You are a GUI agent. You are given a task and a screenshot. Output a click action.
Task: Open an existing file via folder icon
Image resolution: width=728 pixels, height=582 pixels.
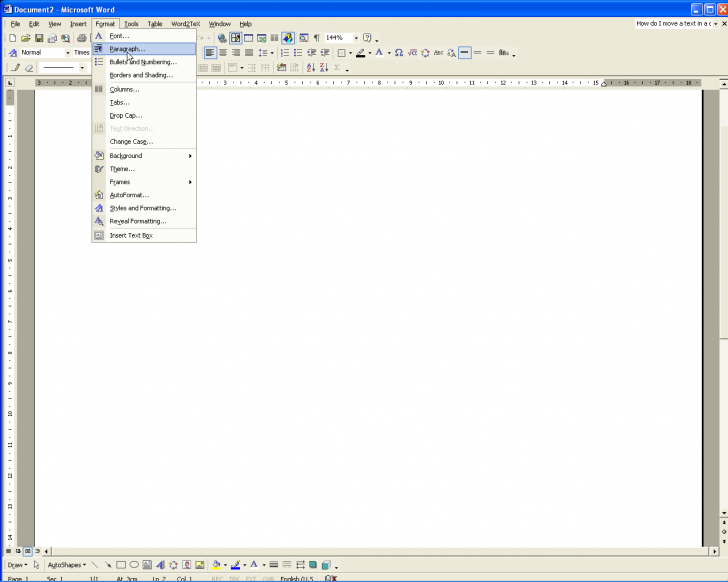click(x=26, y=38)
